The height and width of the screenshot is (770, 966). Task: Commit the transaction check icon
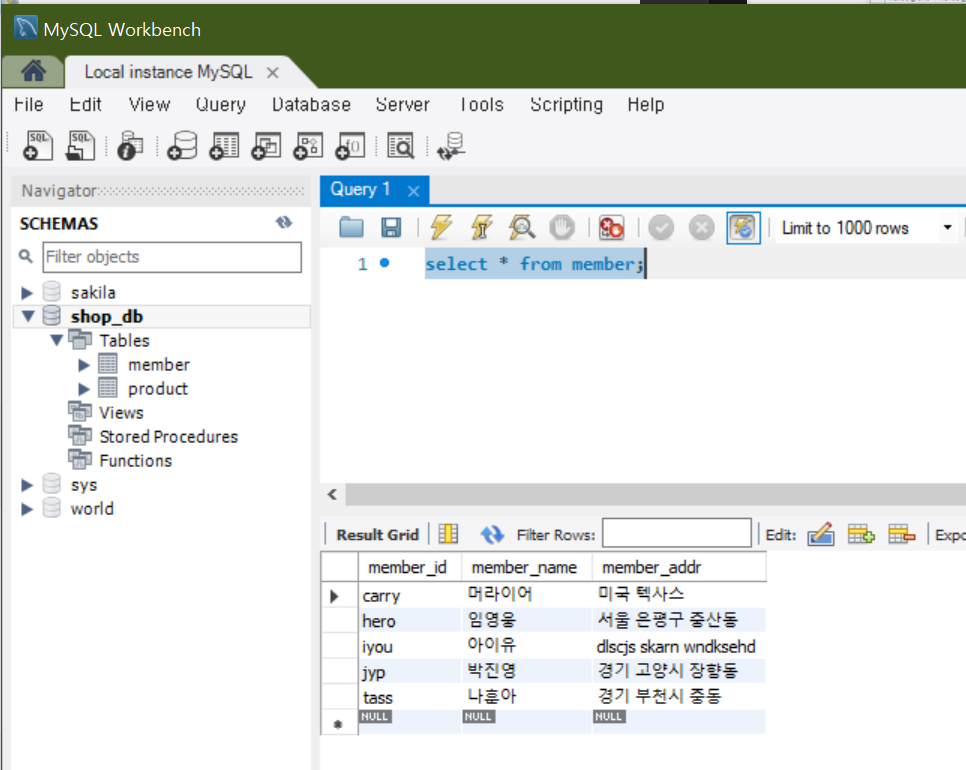click(x=661, y=227)
